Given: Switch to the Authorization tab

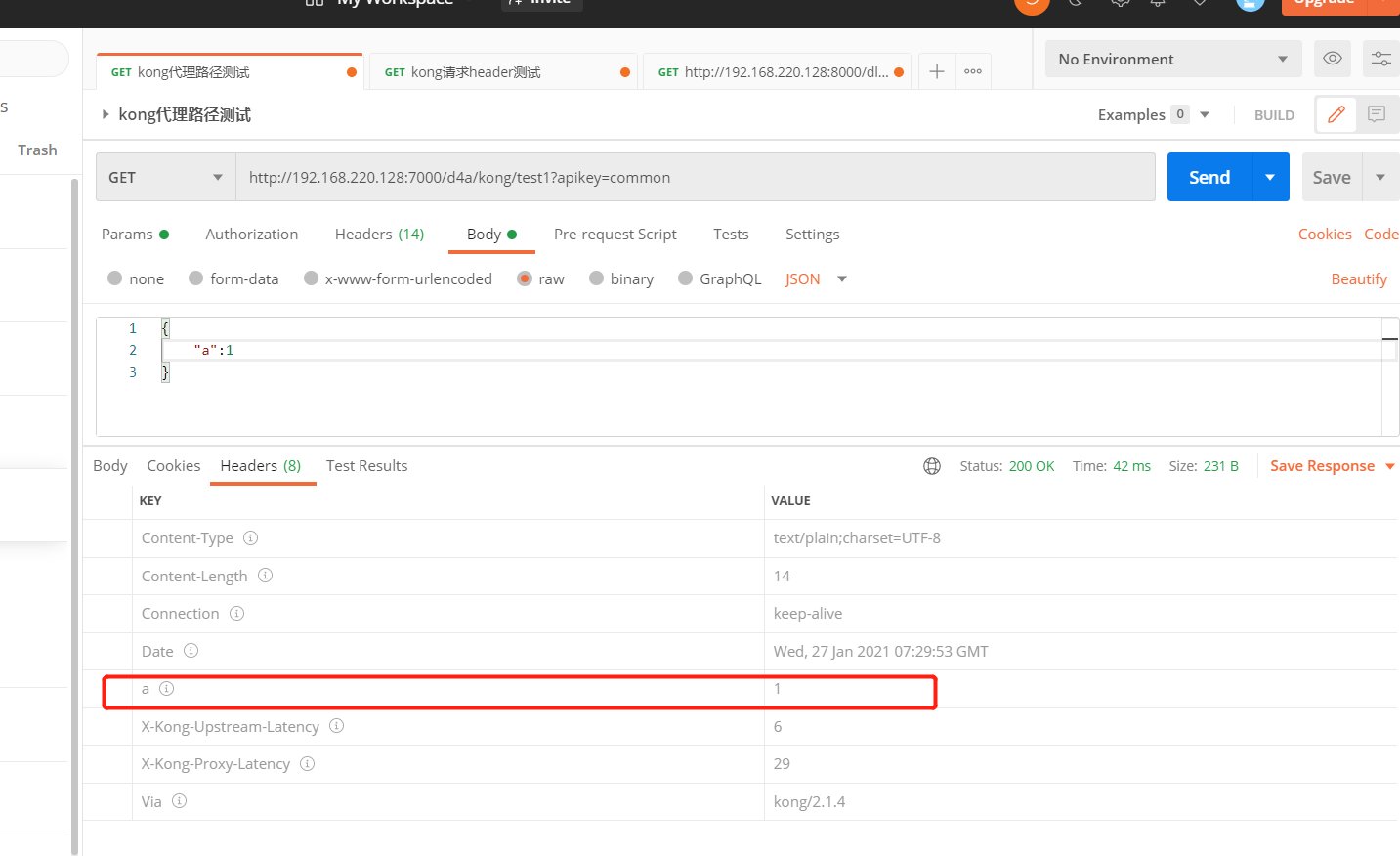Looking at the screenshot, I should pos(251,234).
